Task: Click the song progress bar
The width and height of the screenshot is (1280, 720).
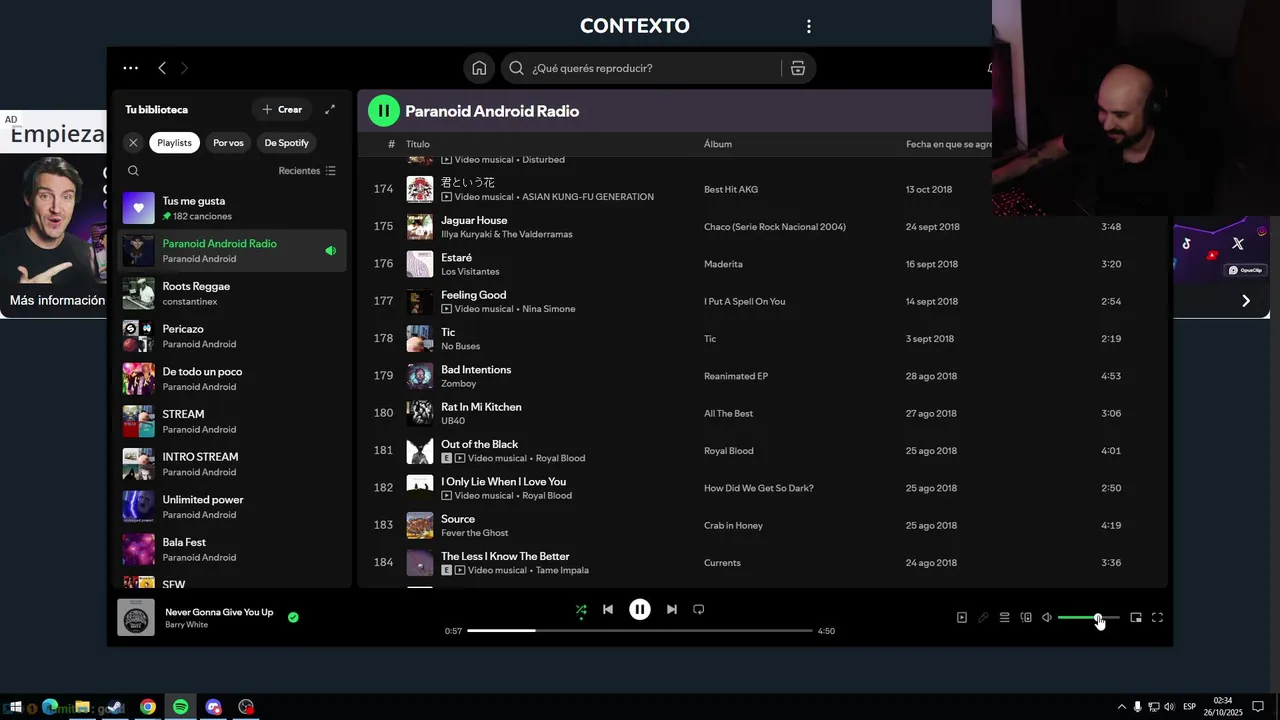Action: 640,631
